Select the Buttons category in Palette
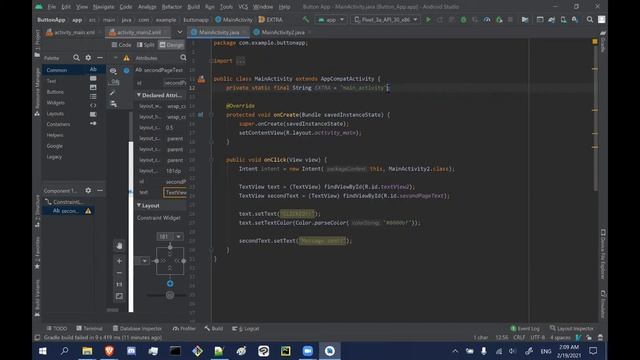Screen dimensions: 640x360 55,92
